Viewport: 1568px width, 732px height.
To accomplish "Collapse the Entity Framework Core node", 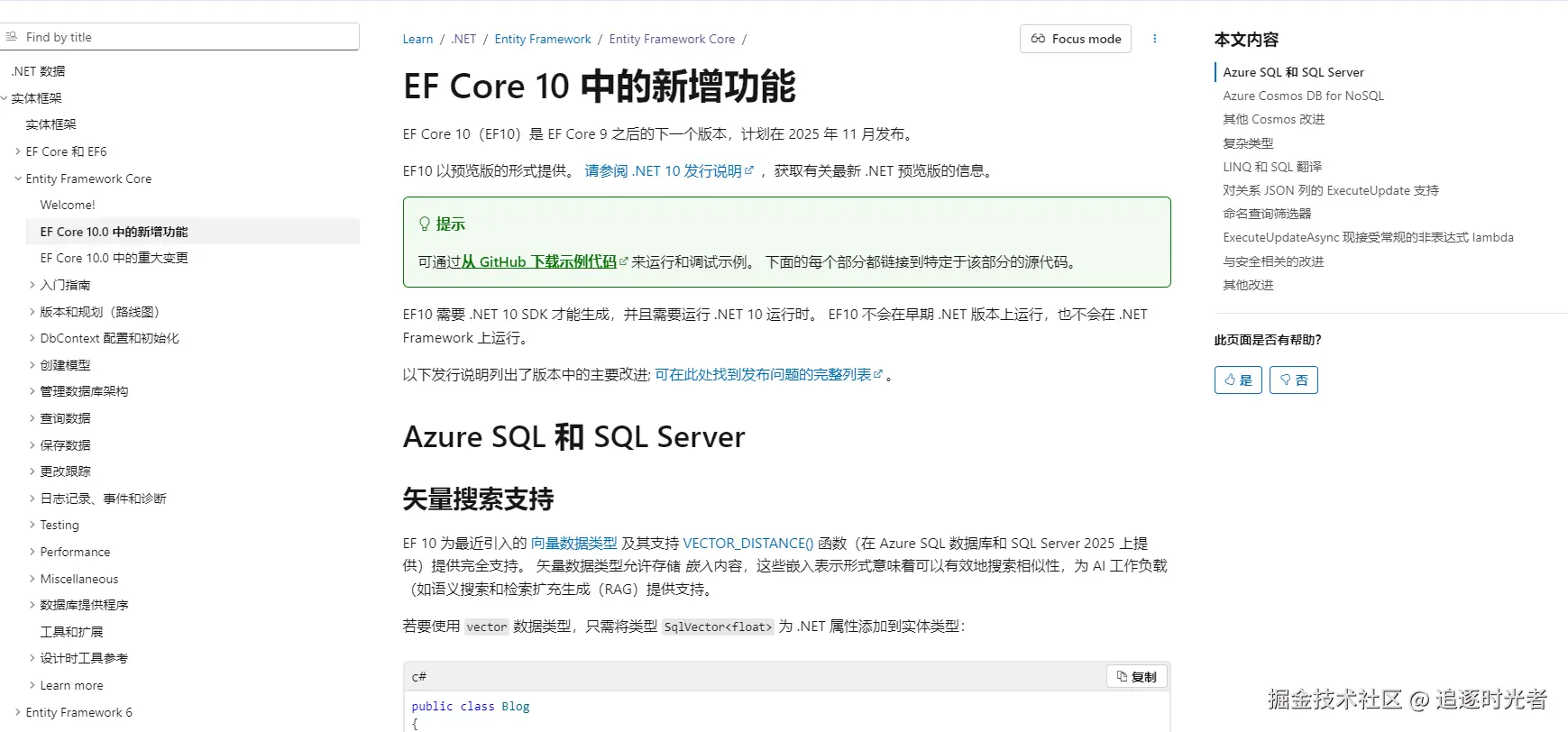I will pyautogui.click(x=18, y=178).
